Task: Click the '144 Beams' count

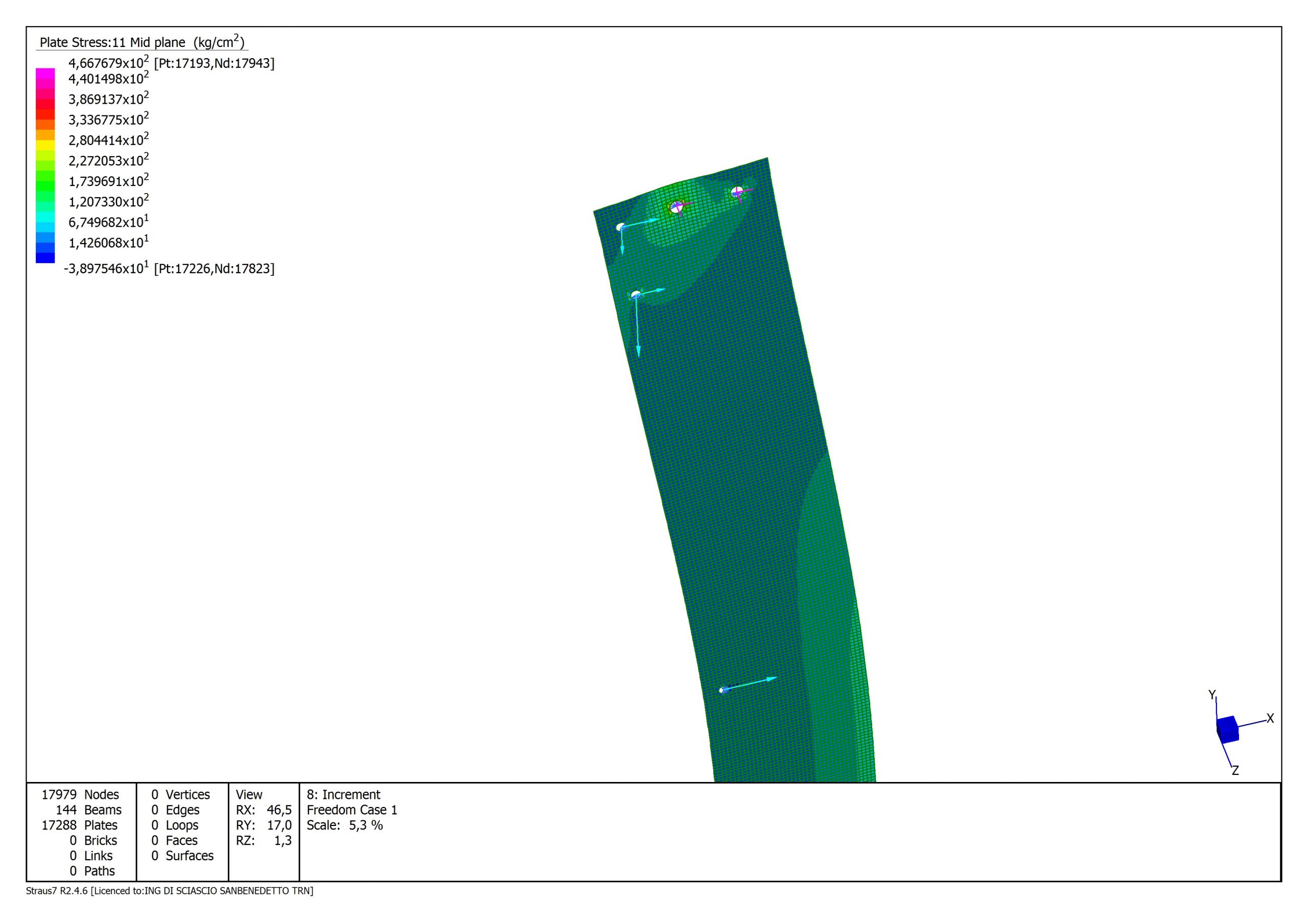Action: point(88,810)
